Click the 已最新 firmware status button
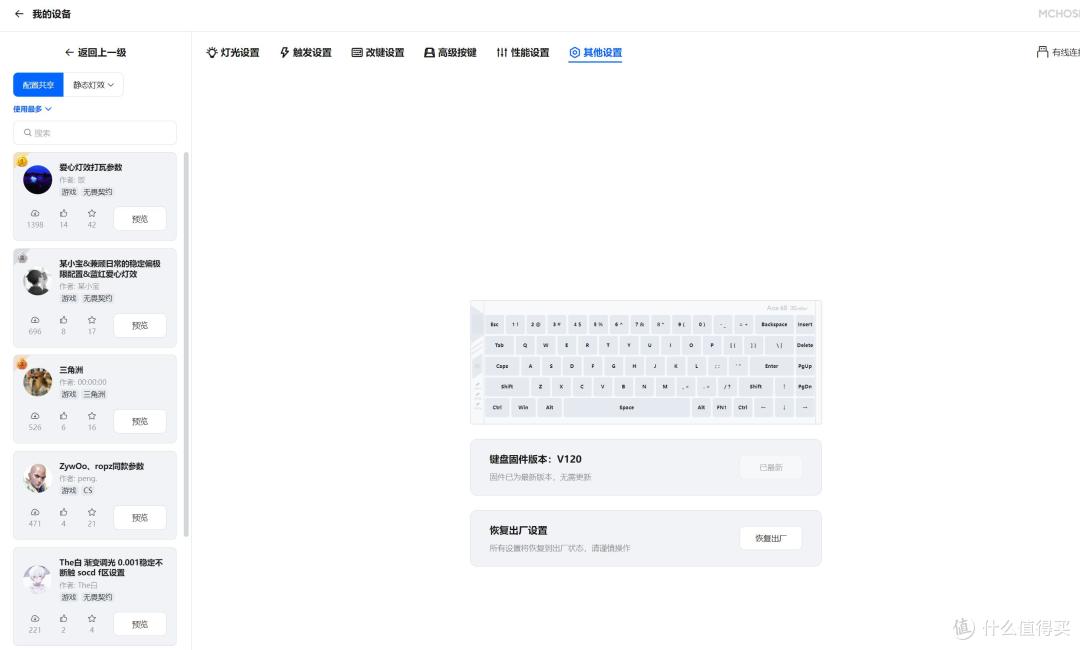This screenshot has width=1080, height=650. pos(771,468)
